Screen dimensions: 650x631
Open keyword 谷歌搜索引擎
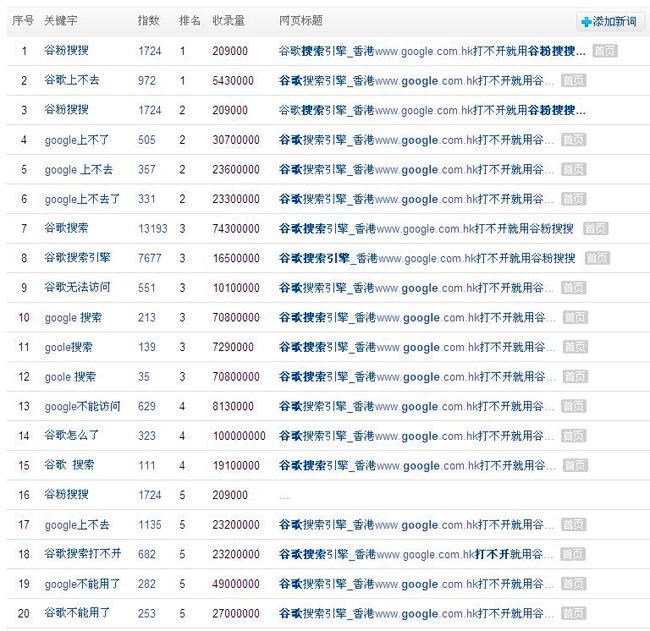77,258
